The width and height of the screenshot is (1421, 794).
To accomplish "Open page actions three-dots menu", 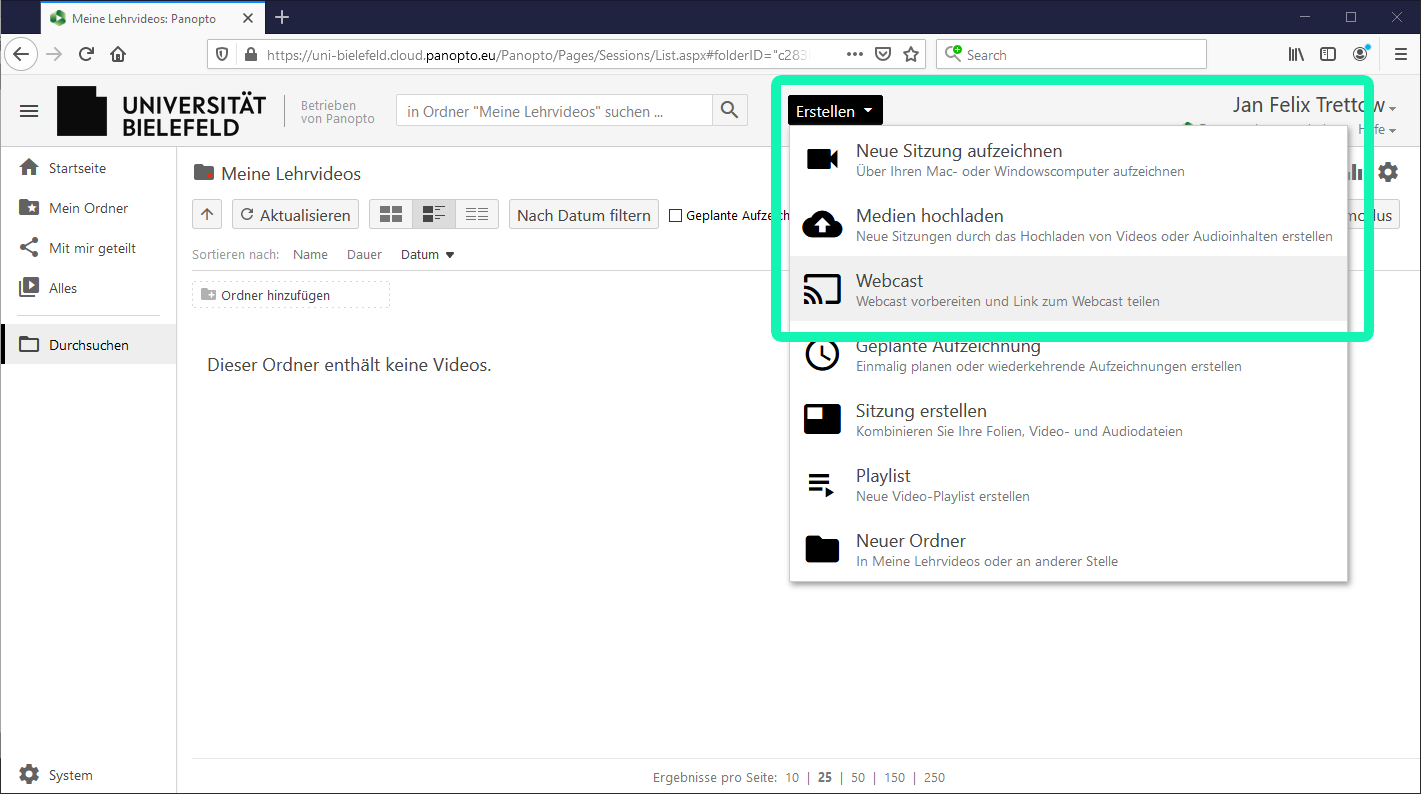I will click(x=854, y=54).
